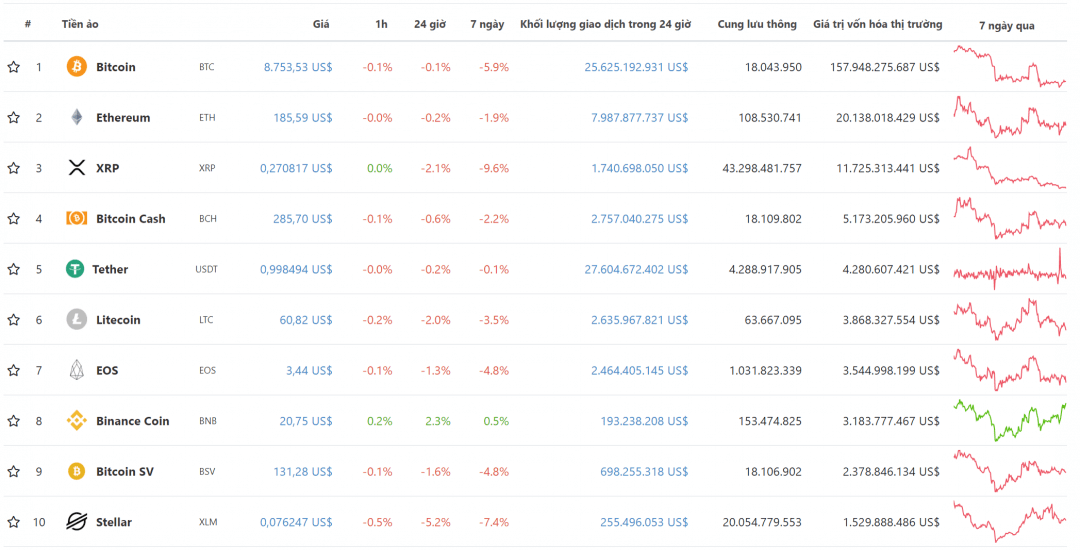This screenshot has width=1080, height=550.
Task: Click the EOS logo icon
Action: [76, 370]
